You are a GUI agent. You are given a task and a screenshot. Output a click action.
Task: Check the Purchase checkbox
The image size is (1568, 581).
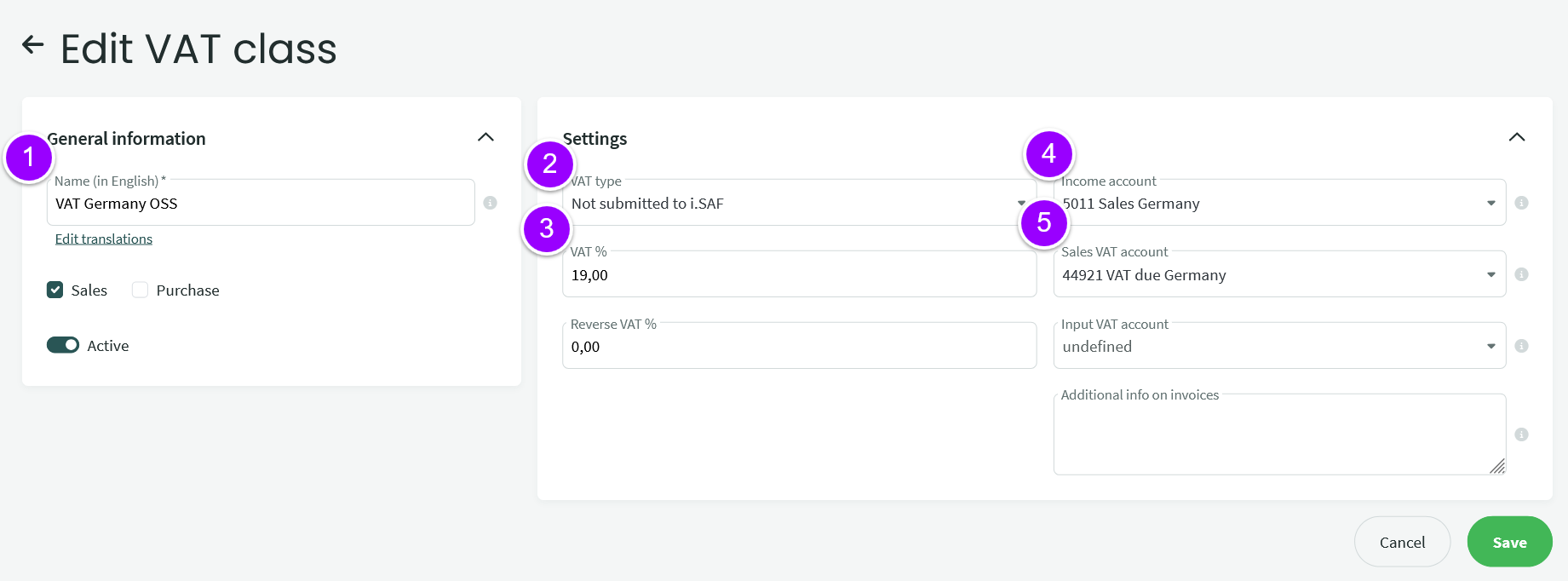coord(141,290)
